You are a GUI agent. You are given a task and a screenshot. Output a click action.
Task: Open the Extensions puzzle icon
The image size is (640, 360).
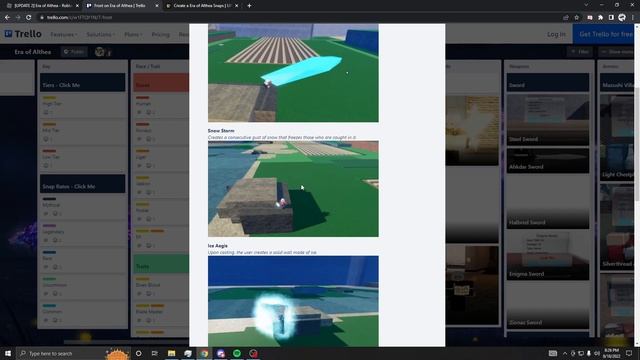click(x=600, y=18)
